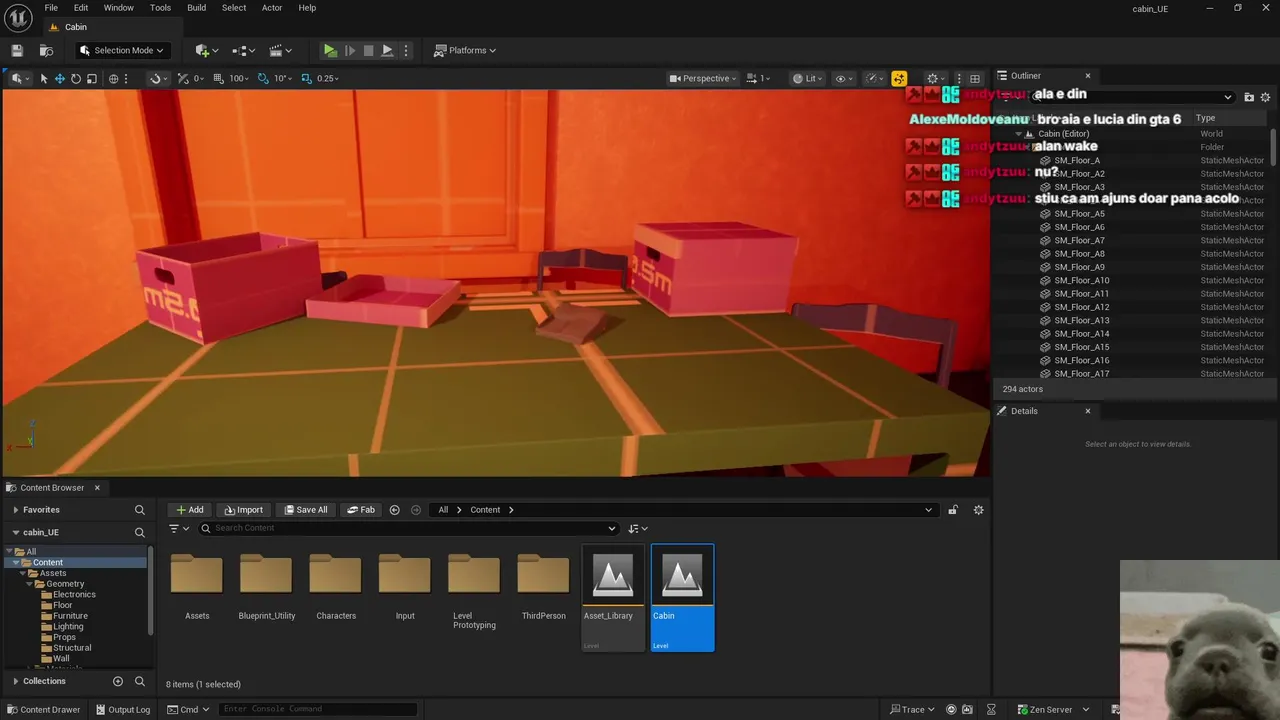Open the Edit menu
The image size is (1280, 720).
(81, 8)
